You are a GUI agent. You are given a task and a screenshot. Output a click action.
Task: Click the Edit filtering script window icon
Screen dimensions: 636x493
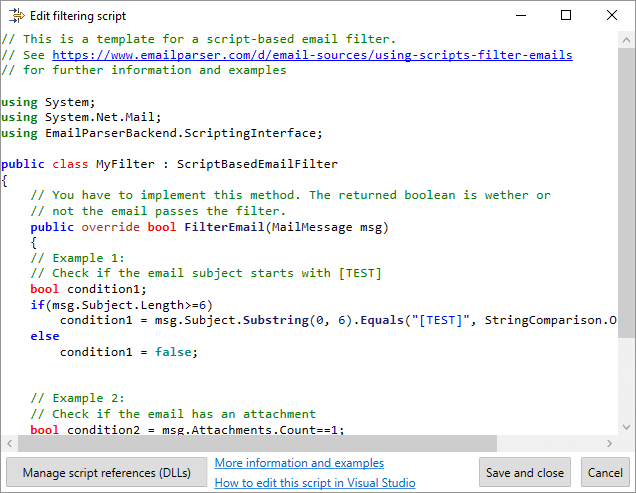(x=17, y=15)
